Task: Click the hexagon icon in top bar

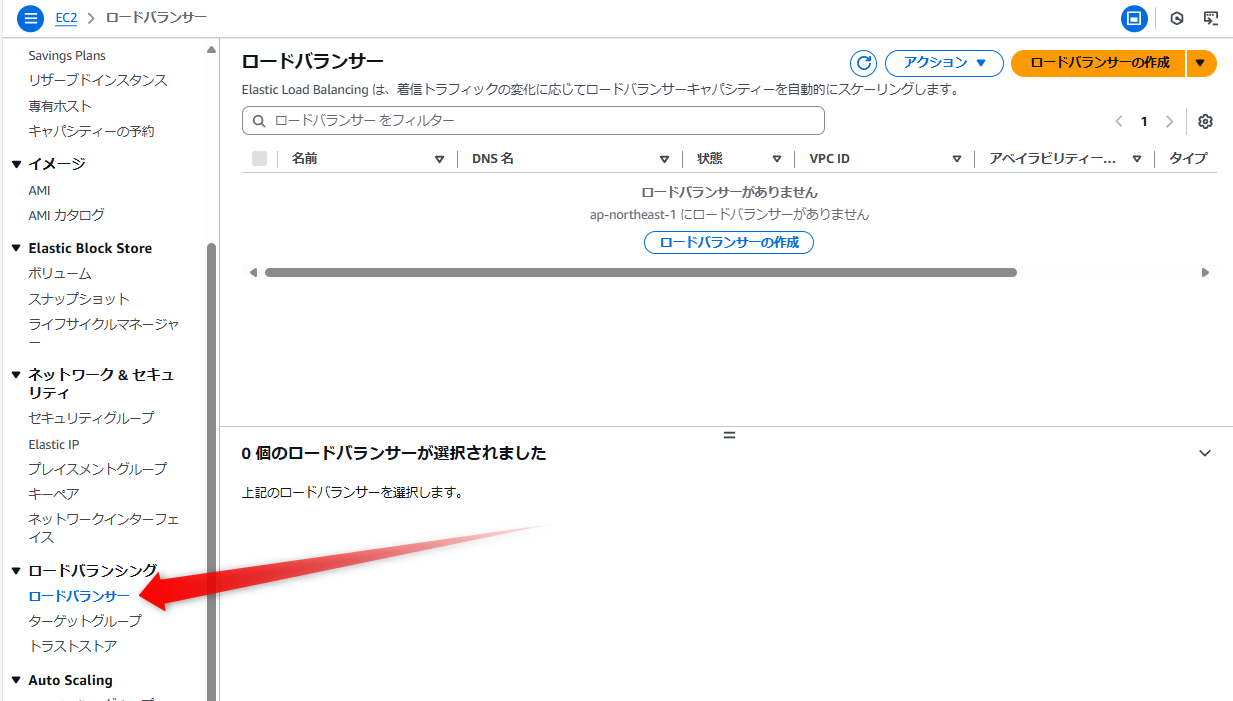Action: click(x=1177, y=18)
